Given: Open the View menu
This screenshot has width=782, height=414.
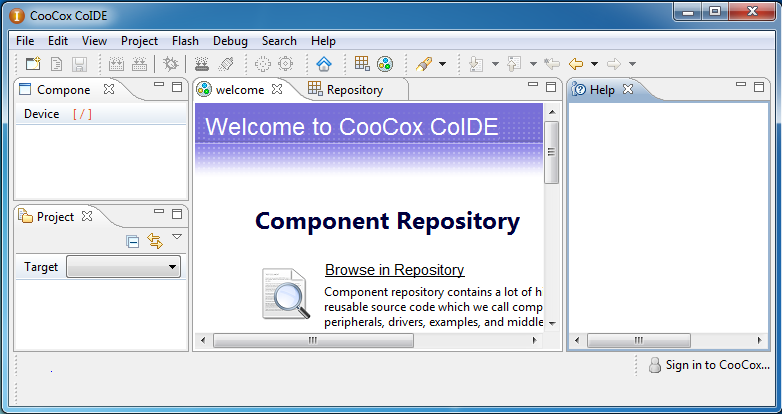Looking at the screenshot, I should coord(94,41).
